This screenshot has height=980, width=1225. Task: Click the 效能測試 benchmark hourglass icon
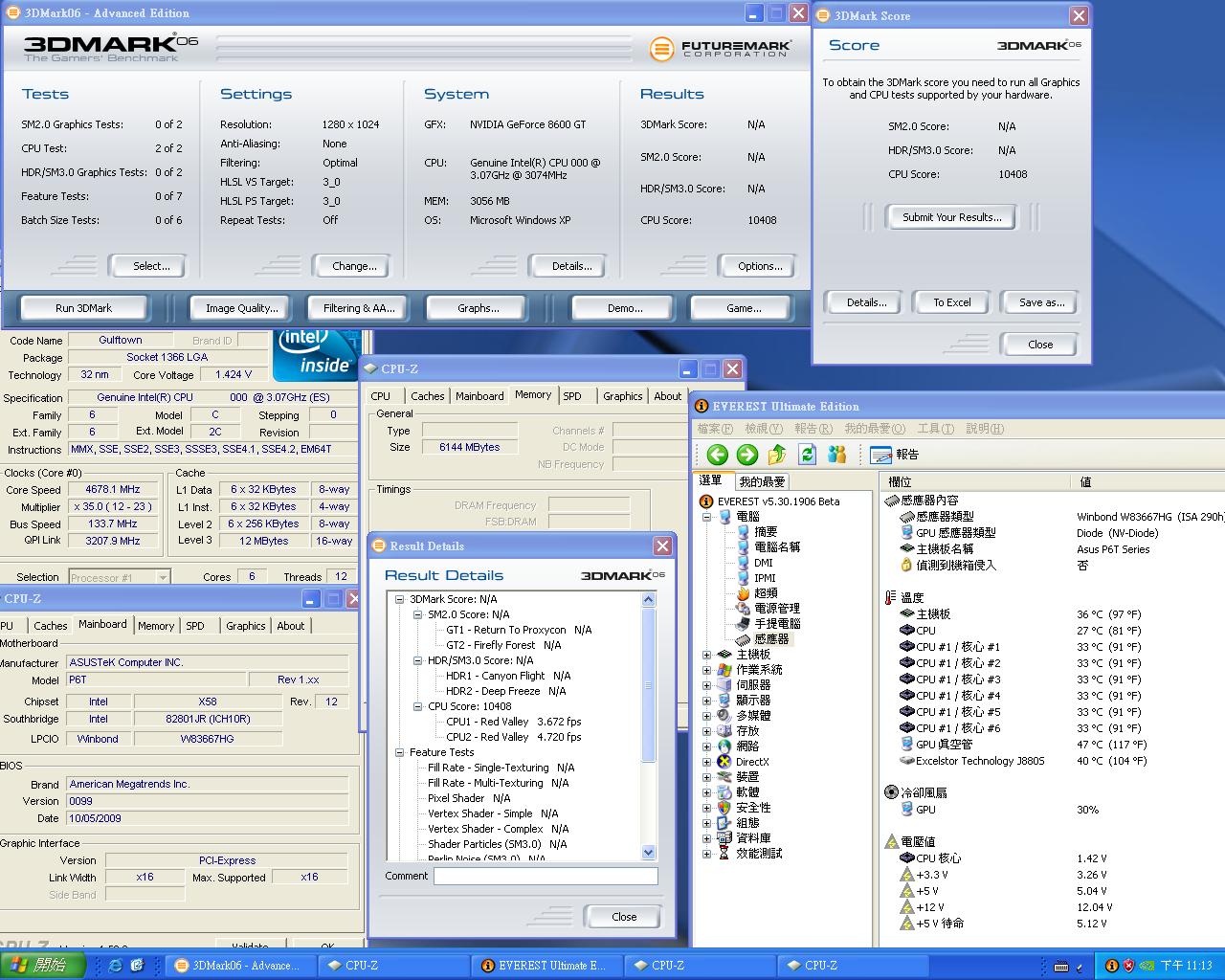724,854
